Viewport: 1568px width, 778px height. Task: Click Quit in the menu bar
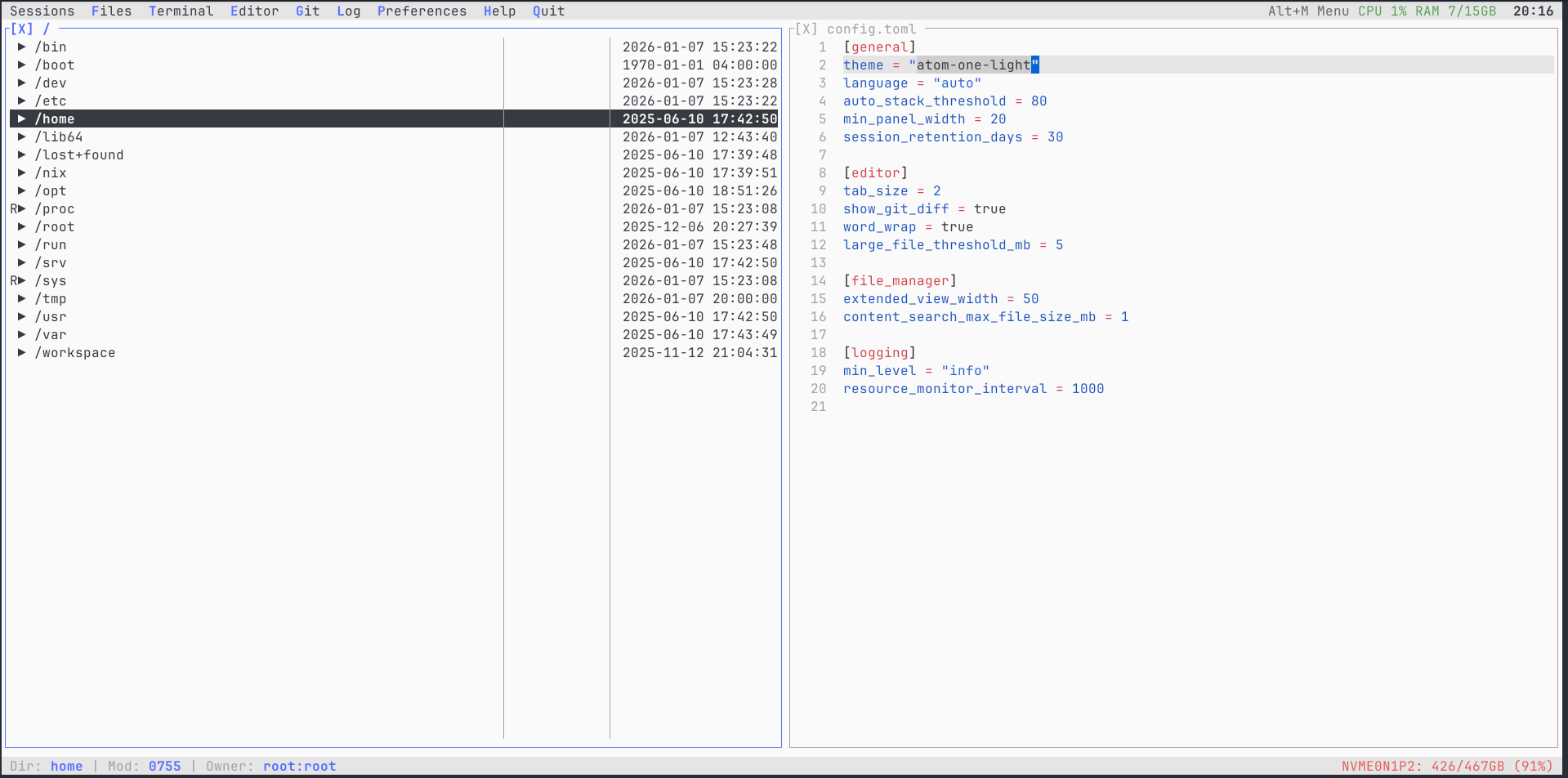[547, 11]
